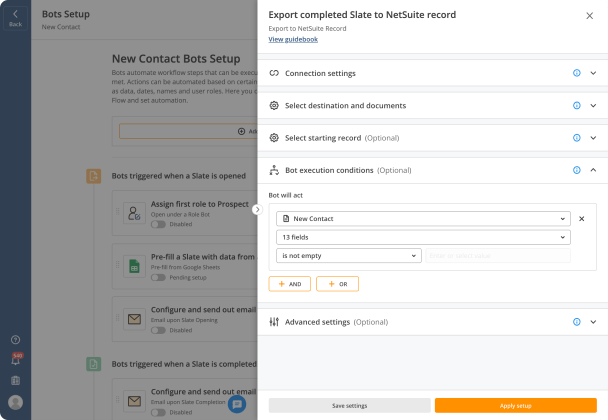Click 'Bots triggered when a Slate is completed' heading
This screenshot has height=420, width=608.
[x=184, y=364]
